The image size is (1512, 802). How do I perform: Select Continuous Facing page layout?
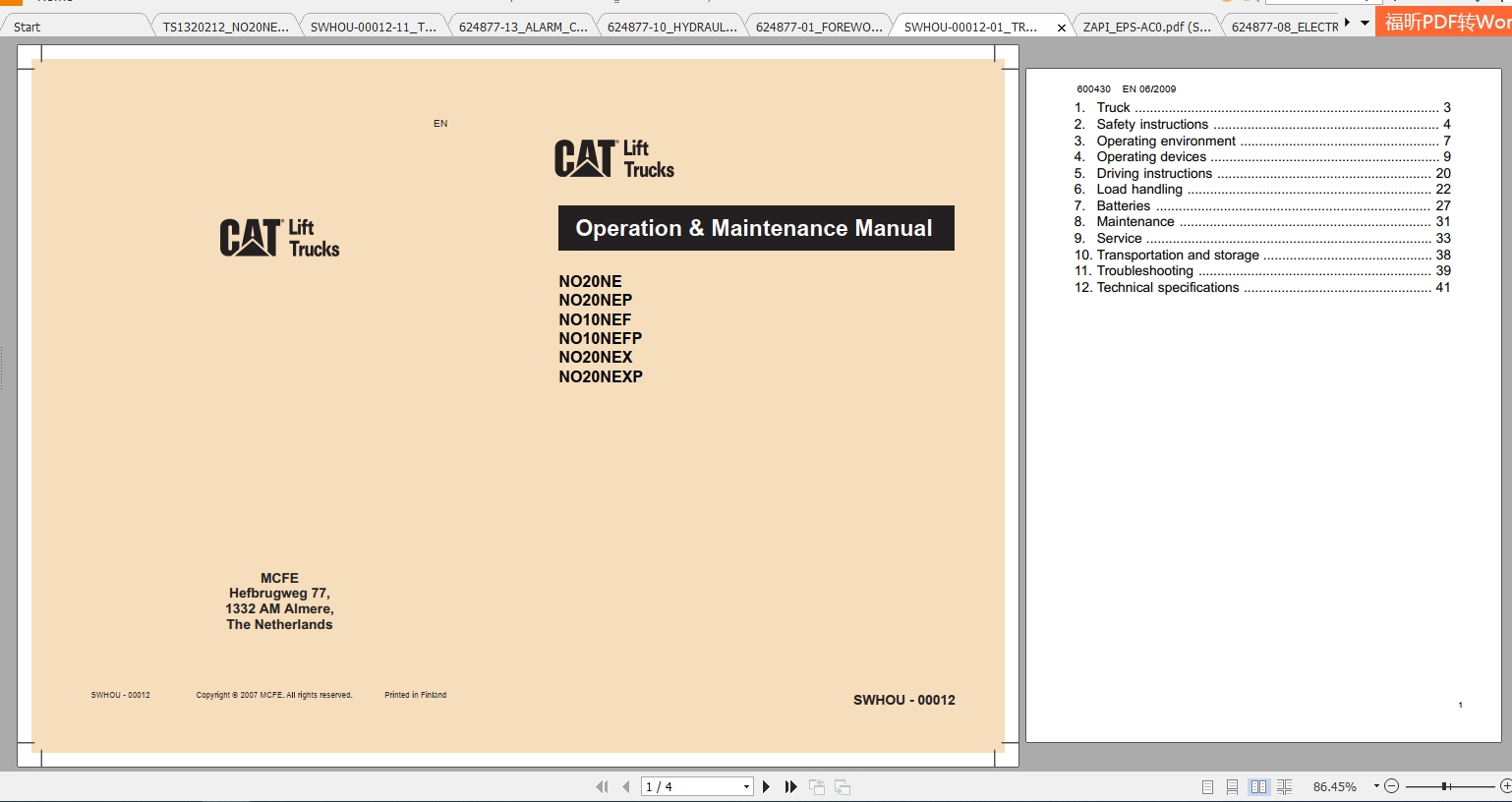coord(1285,786)
